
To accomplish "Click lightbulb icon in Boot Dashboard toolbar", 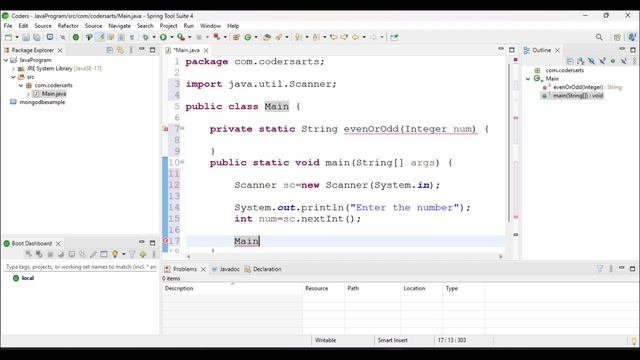I will pos(115,254).
